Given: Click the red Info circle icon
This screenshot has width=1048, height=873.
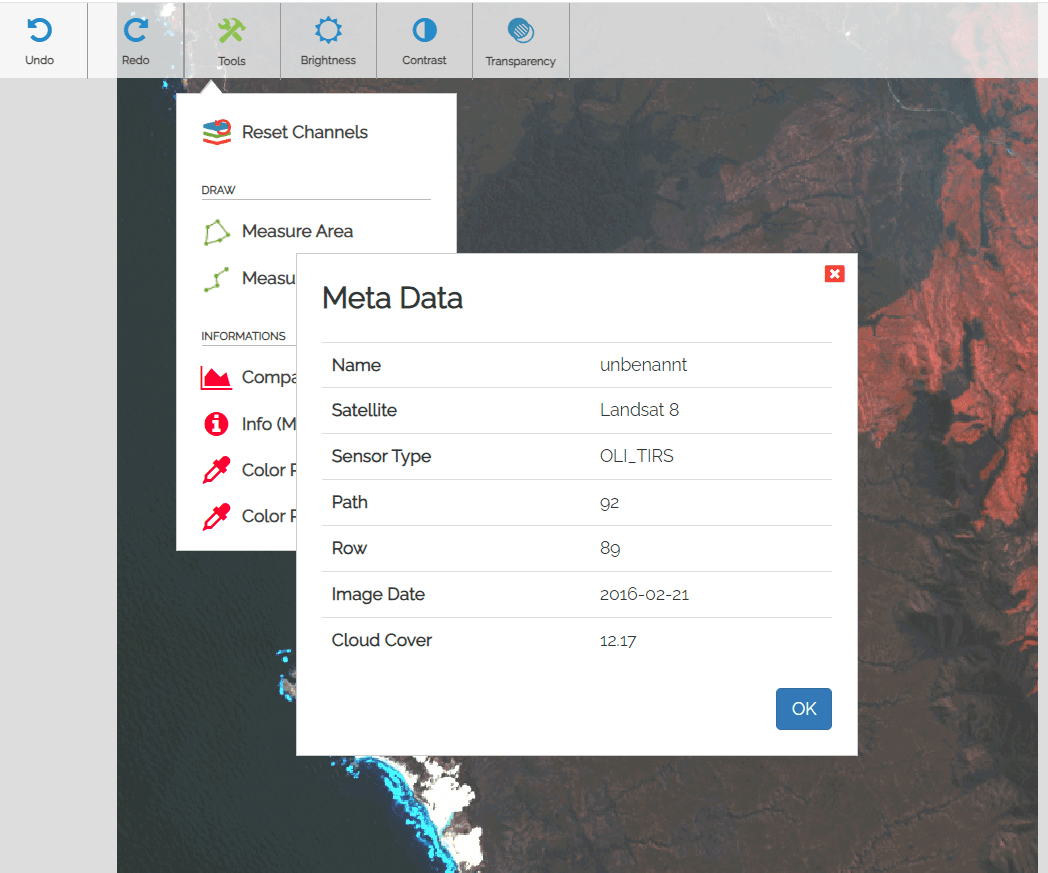Looking at the screenshot, I should pos(216,424).
